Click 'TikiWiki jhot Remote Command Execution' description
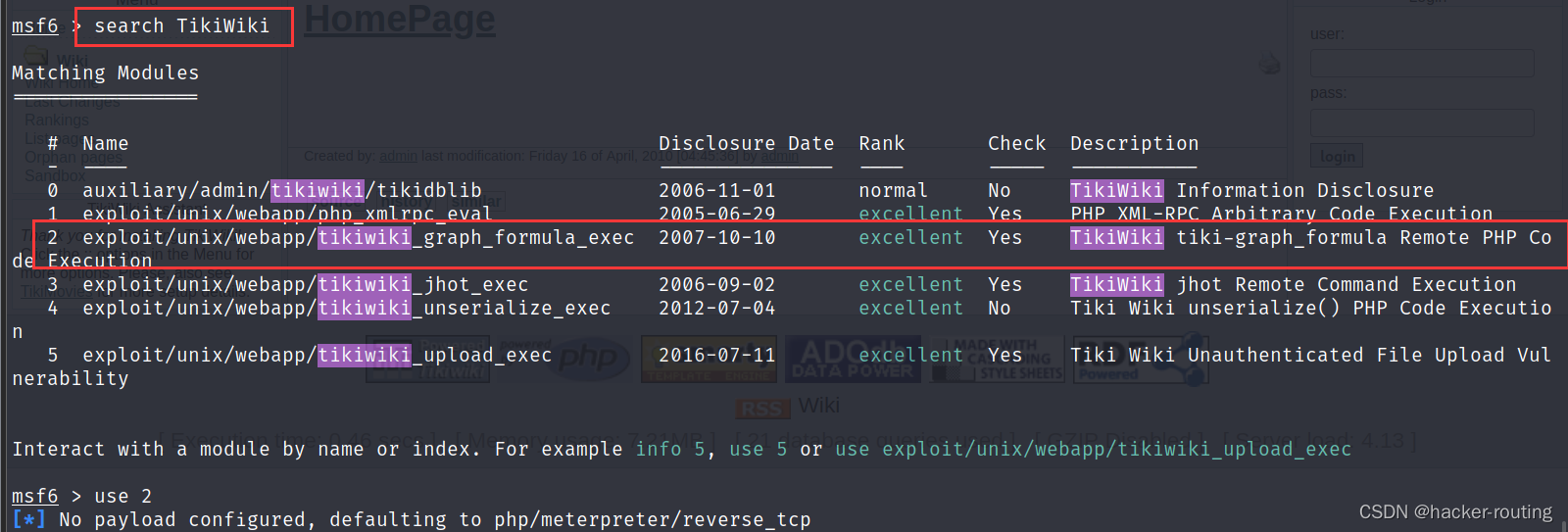The height and width of the screenshot is (532, 1568). [x=1293, y=284]
